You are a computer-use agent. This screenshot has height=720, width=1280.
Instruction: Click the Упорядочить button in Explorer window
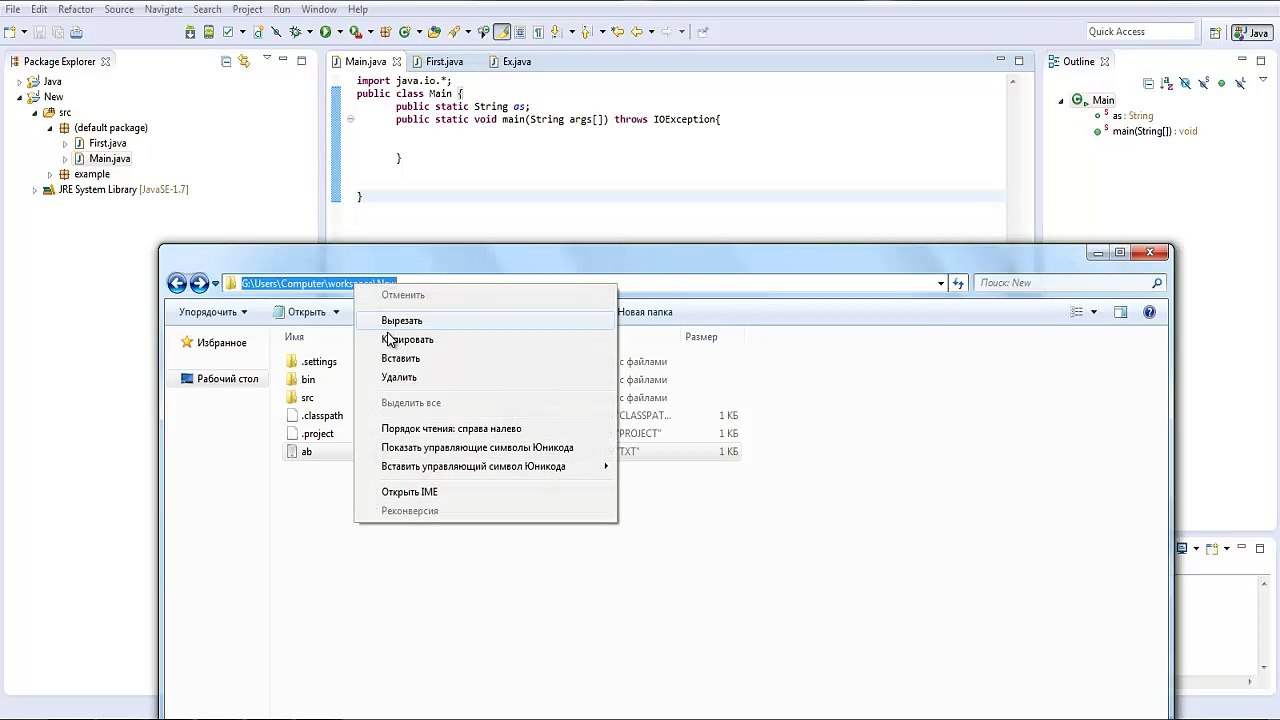click(x=213, y=312)
